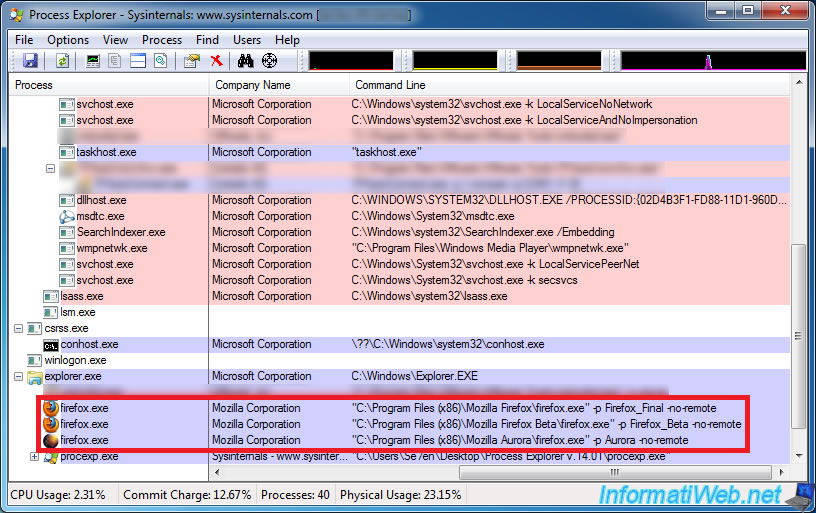Select the Firefox_Final firefox.exe icon
The height and width of the screenshot is (513, 816).
coord(50,408)
